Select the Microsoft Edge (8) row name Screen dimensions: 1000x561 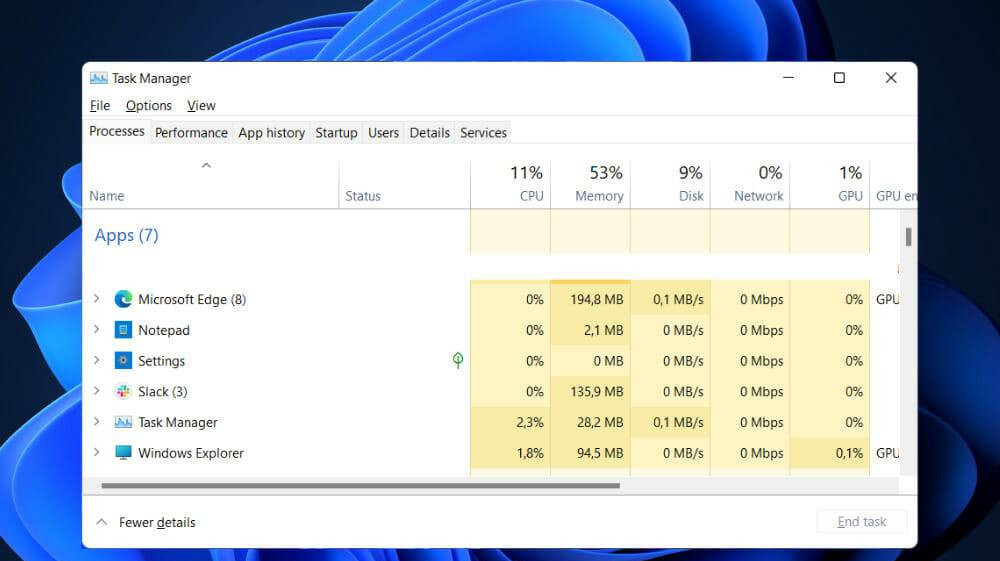192,299
